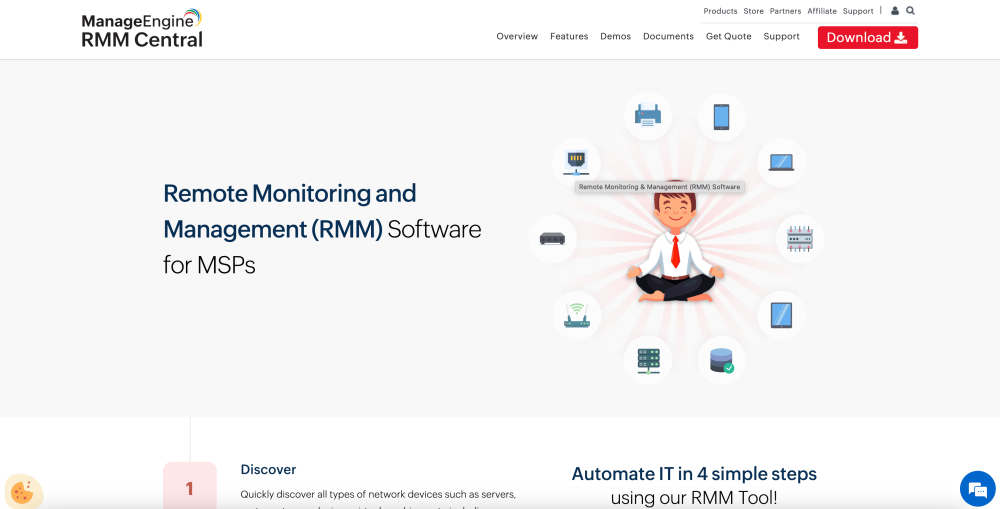Click the Discover step heading
Image resolution: width=1000 pixels, height=509 pixels.
click(x=268, y=469)
